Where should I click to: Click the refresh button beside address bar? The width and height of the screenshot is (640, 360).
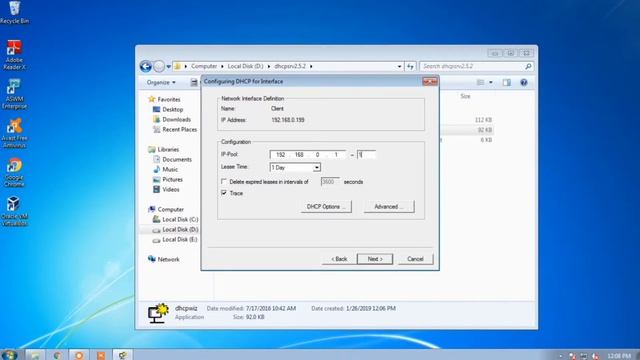pos(410,66)
